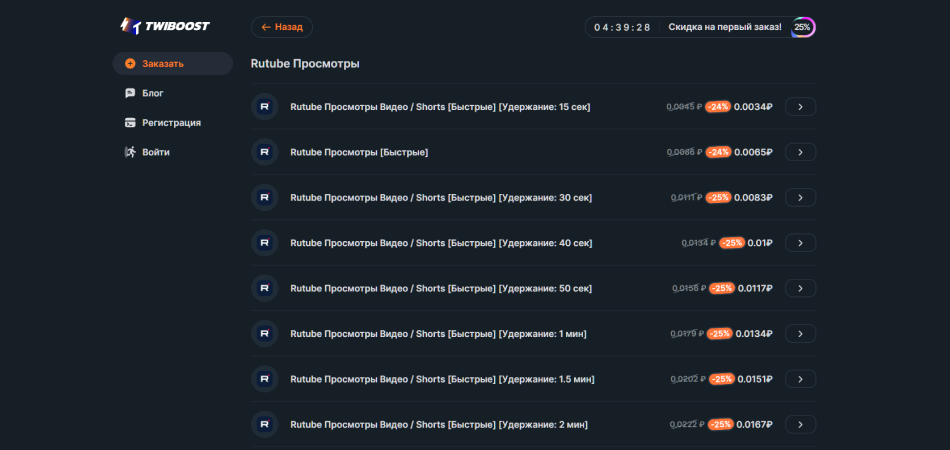Click the -25% badge next to 0.0167₽
950x450 pixels.
click(x=721, y=425)
